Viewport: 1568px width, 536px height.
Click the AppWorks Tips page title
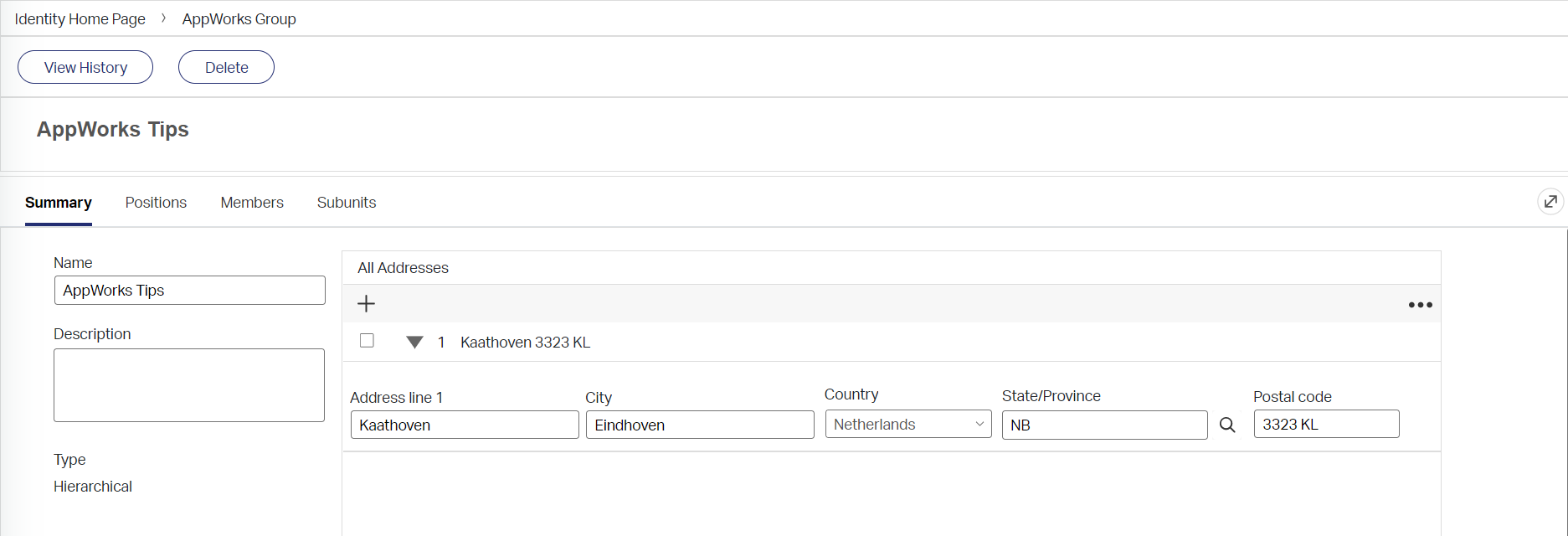(113, 130)
